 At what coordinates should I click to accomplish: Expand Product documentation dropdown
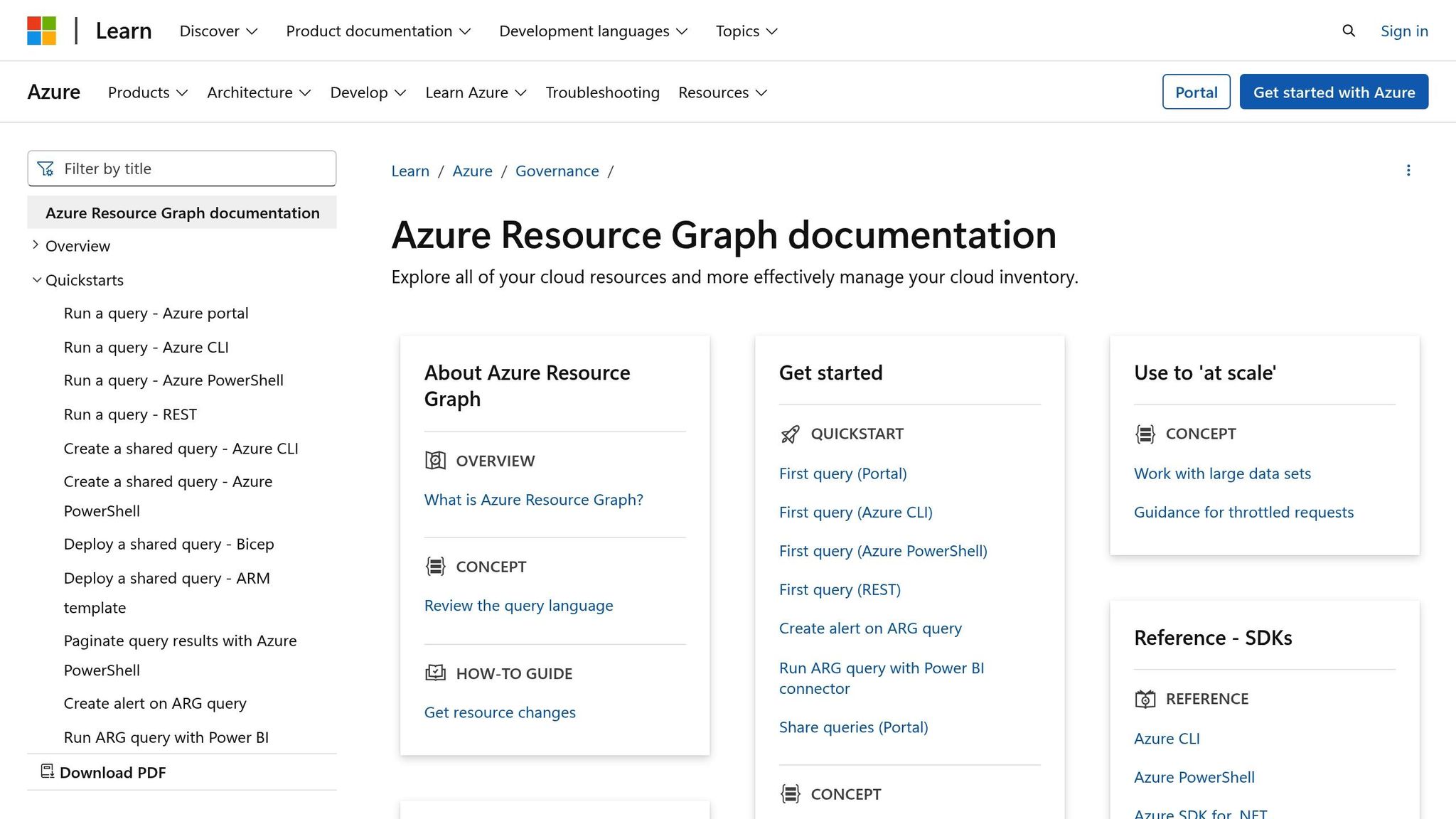(x=378, y=31)
